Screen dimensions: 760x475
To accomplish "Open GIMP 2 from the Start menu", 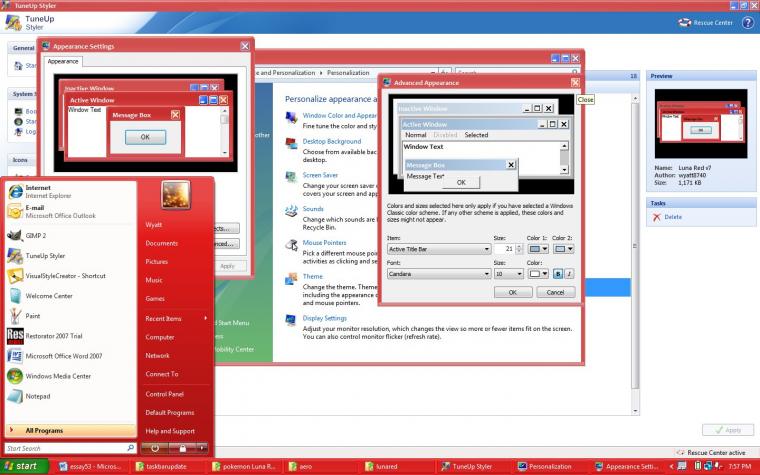I will (40, 236).
